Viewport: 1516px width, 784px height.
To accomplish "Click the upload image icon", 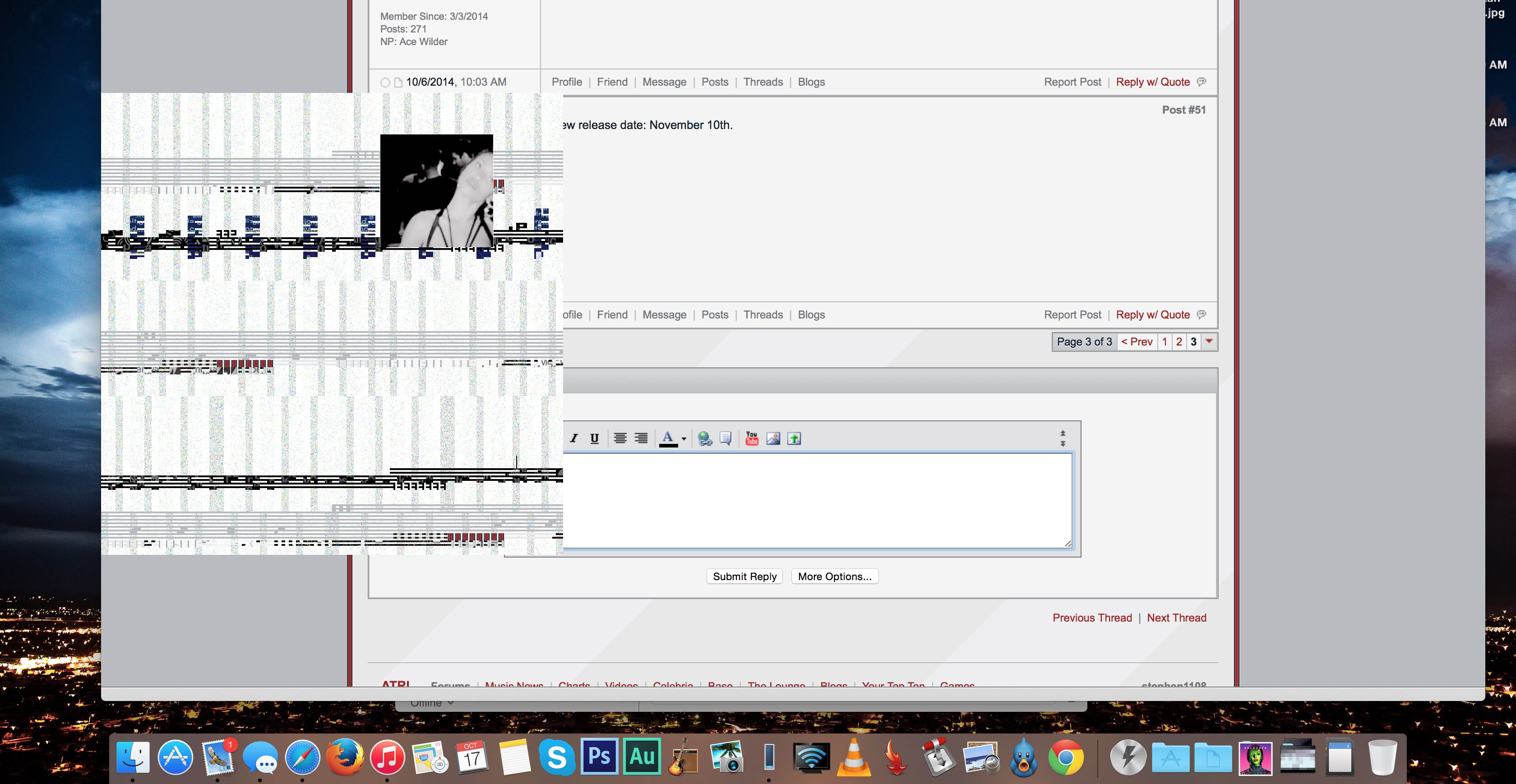I will (794, 438).
